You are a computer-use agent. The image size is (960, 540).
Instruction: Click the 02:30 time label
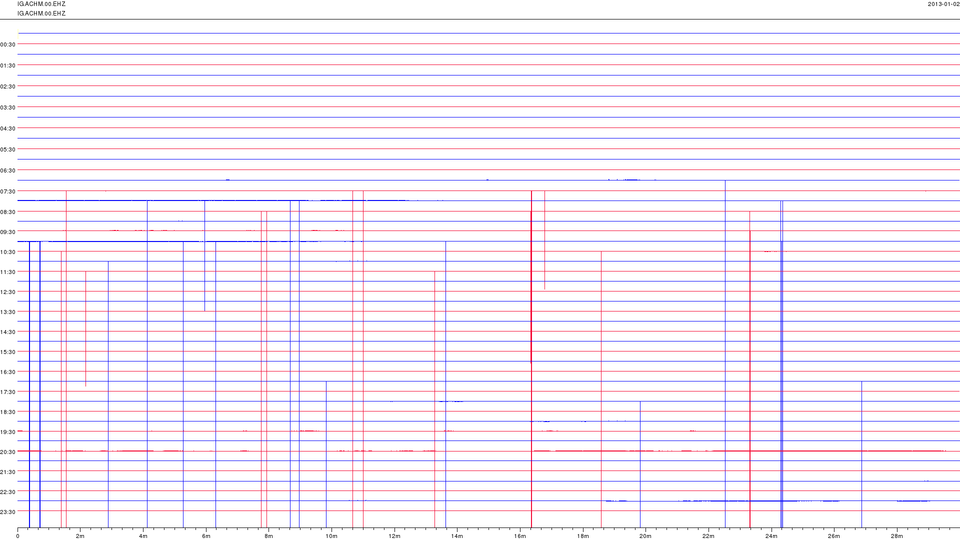[x=7, y=87]
